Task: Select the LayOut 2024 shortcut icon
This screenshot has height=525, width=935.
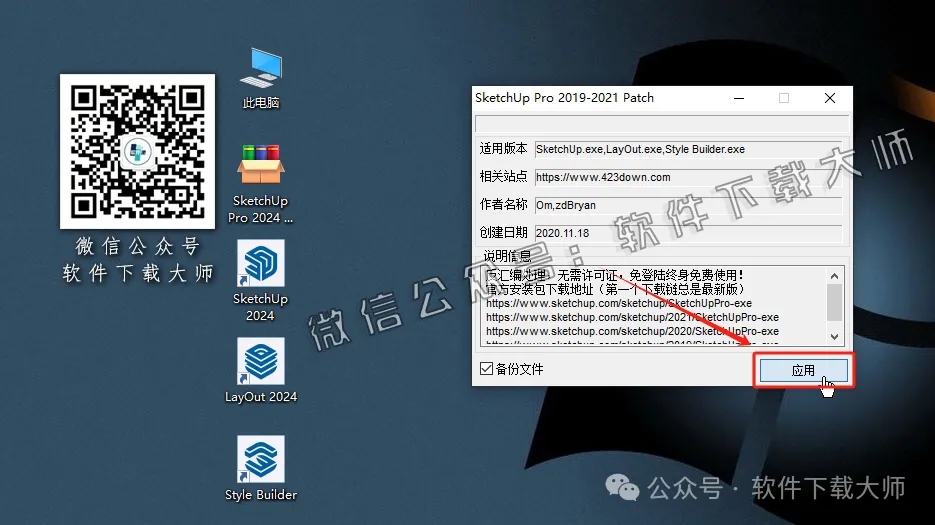Action: pyautogui.click(x=261, y=370)
